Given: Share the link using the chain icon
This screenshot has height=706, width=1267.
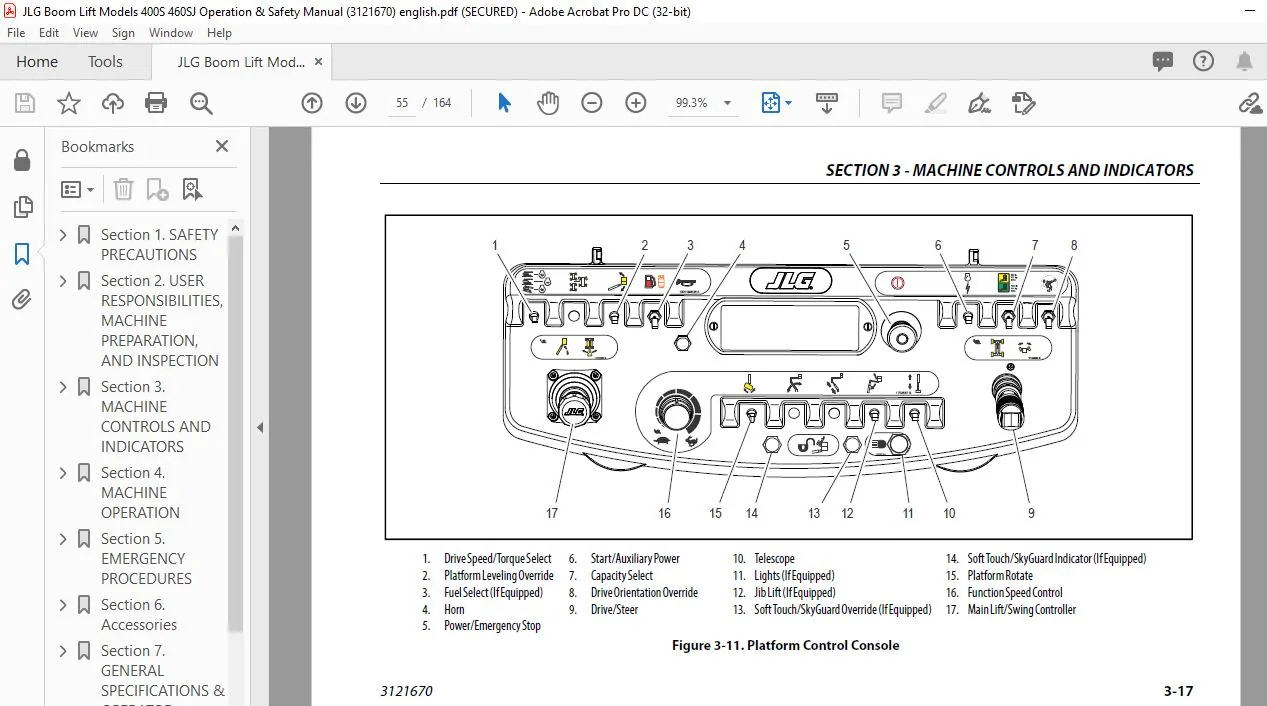Looking at the screenshot, I should tap(1249, 103).
